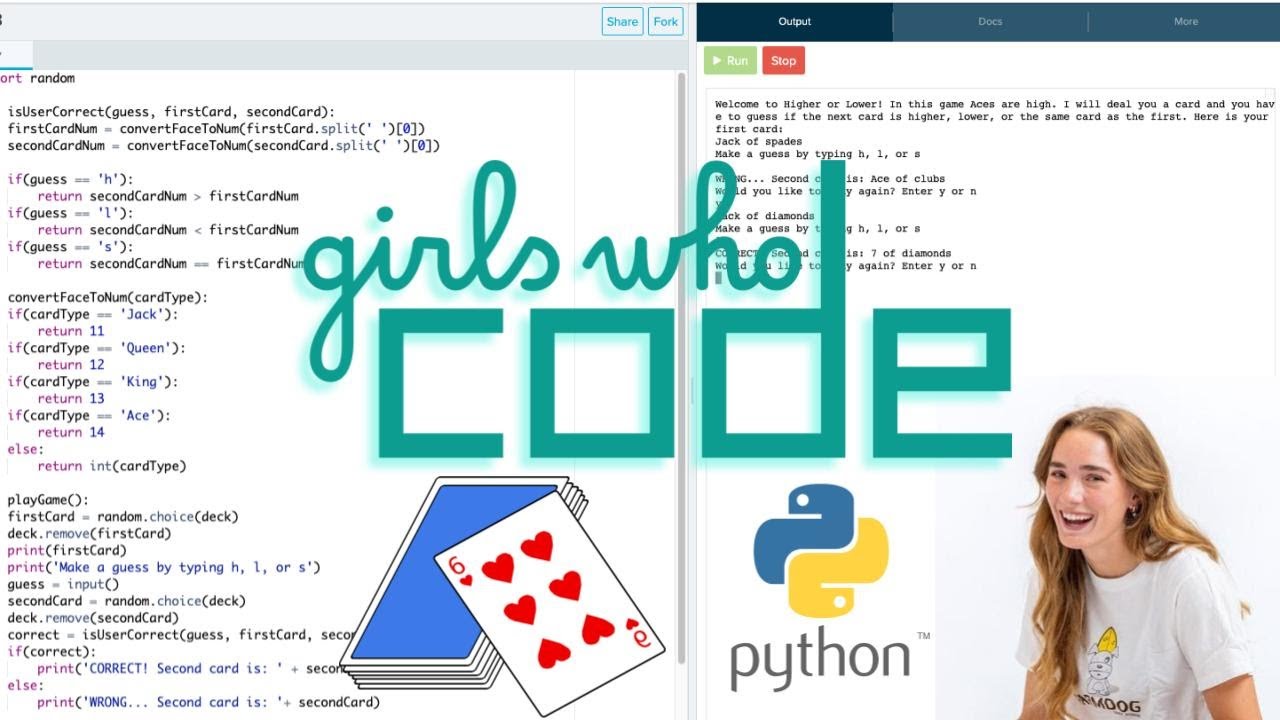1280x720 pixels.
Task: Click the print 'WRONG... Second card is' code line
Action: (208, 702)
